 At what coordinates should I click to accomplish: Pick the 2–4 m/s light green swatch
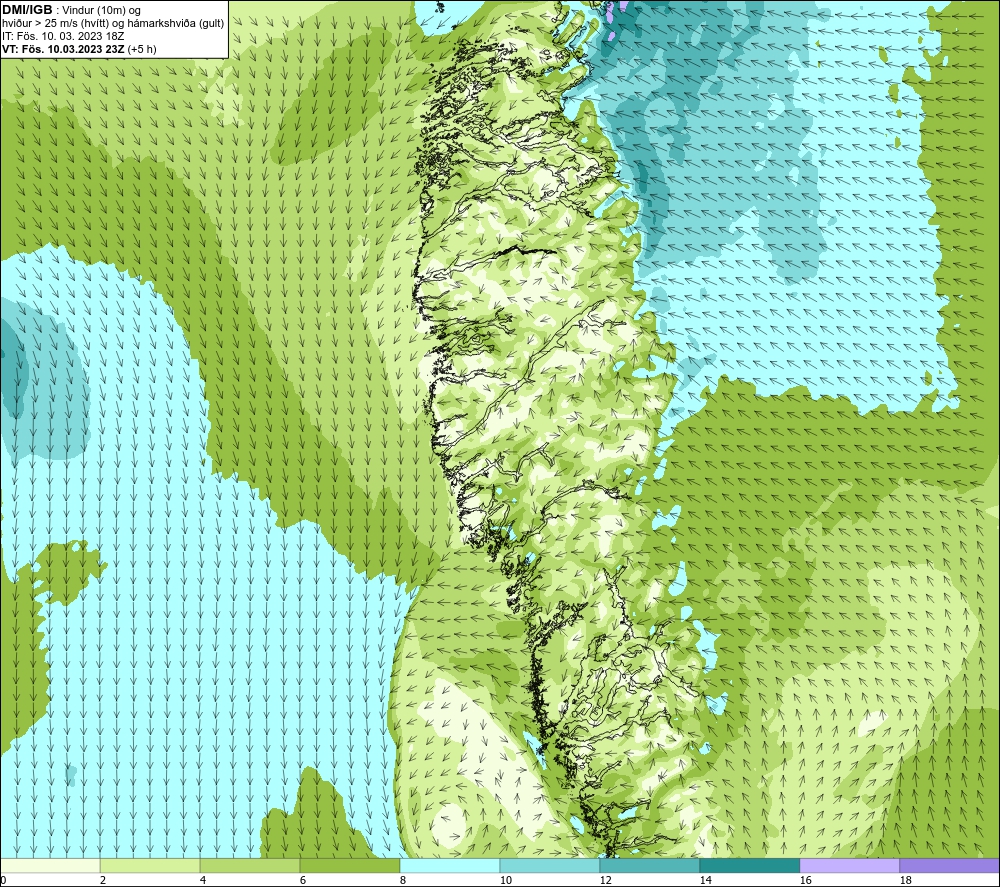coord(150,865)
